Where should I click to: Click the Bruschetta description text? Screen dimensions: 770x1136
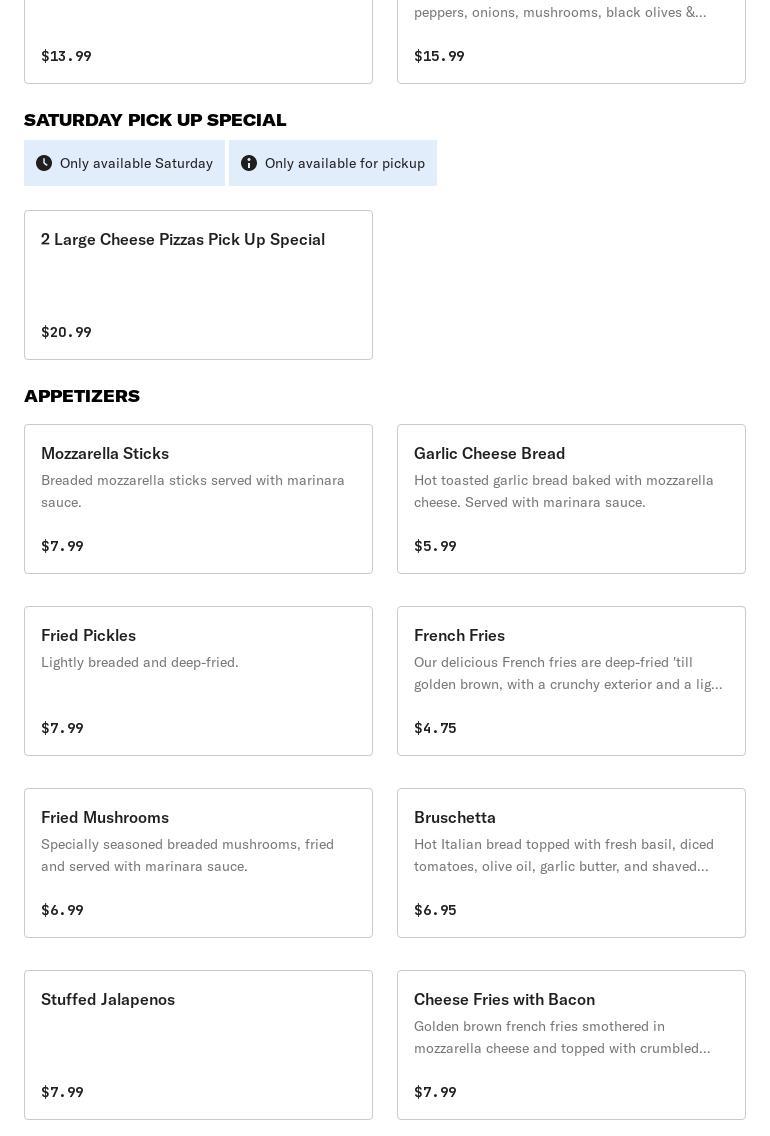pos(564,855)
